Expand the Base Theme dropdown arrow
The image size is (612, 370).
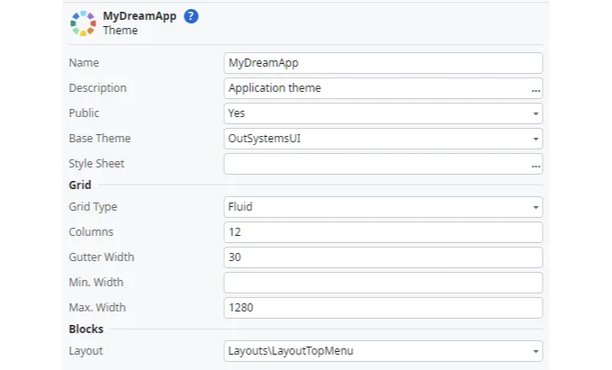point(536,139)
